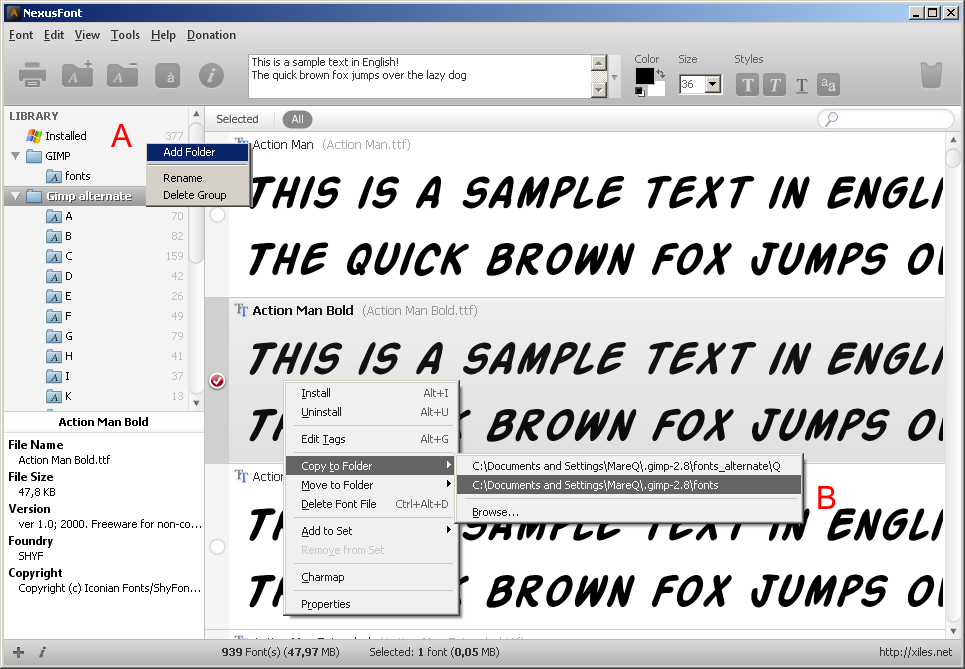The width and height of the screenshot is (965, 669).
Task: Click the info icon in the status bar
Action: 42,652
